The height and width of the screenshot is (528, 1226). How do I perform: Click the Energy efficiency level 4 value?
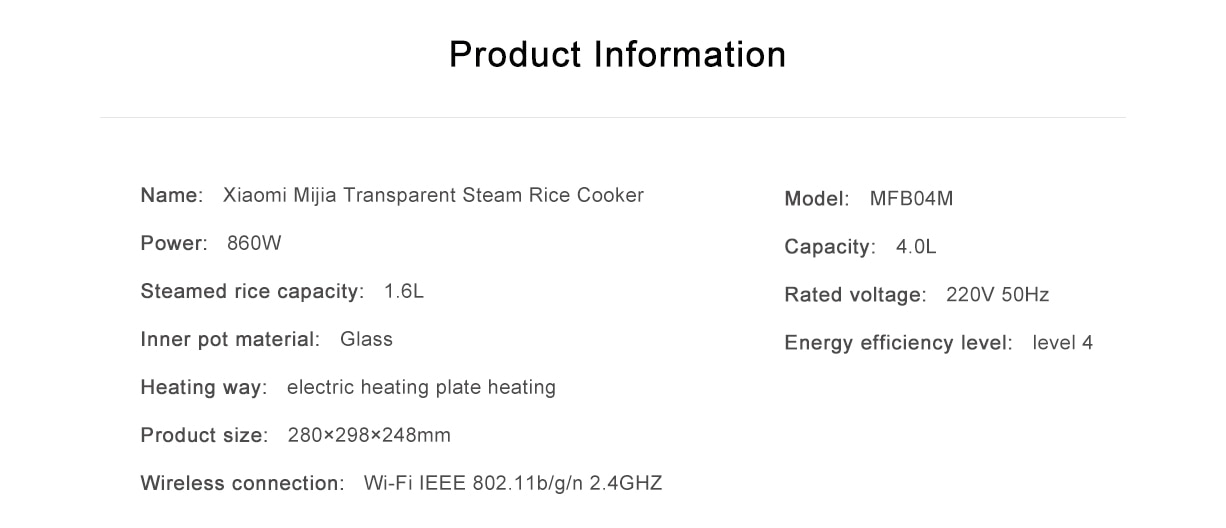click(x=1063, y=343)
